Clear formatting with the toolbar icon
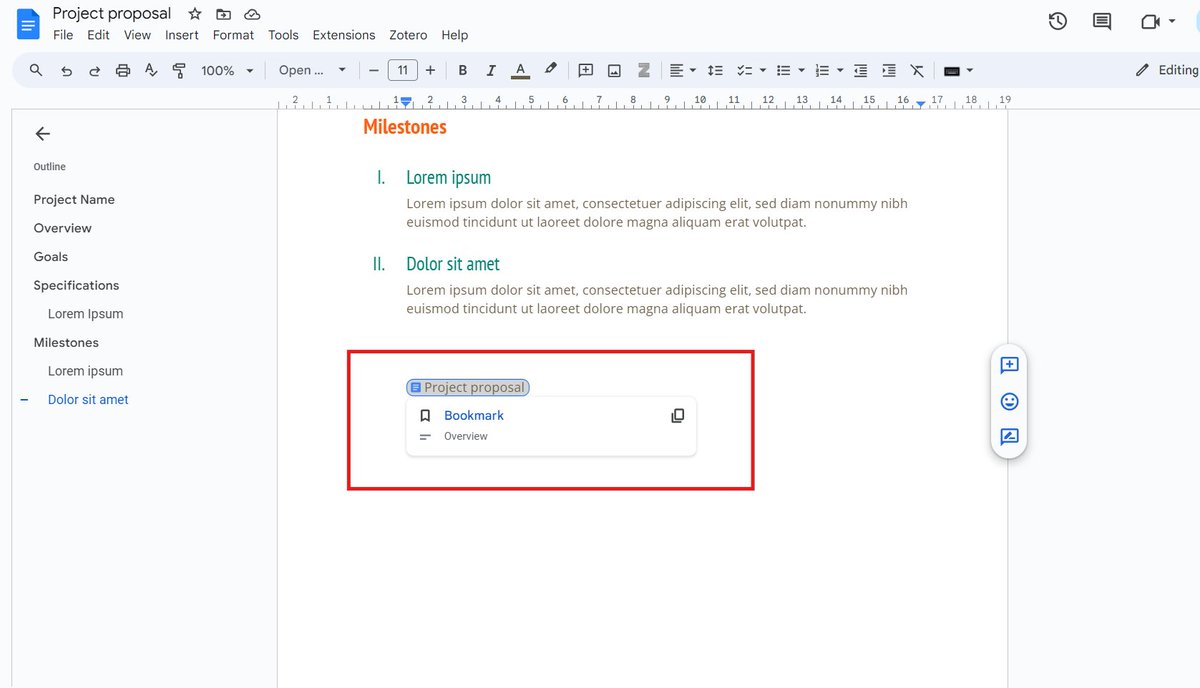 (x=917, y=70)
